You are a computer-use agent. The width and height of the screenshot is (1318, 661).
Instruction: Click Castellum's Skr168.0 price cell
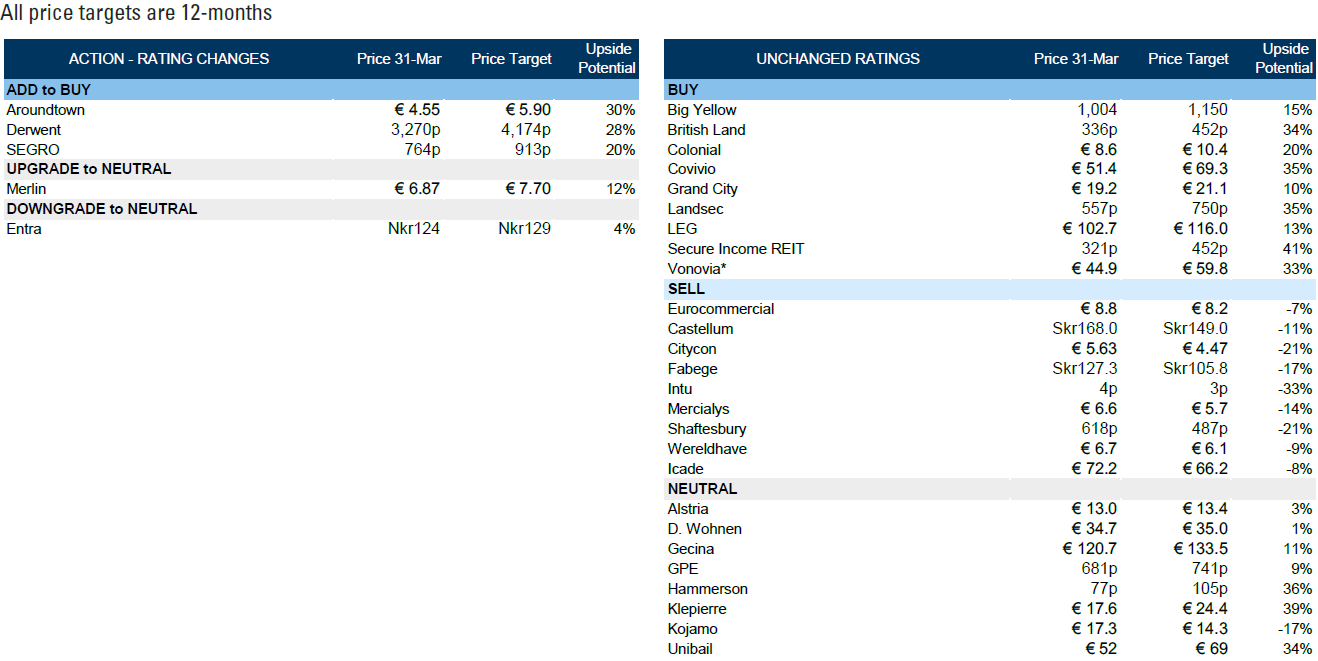1085,329
